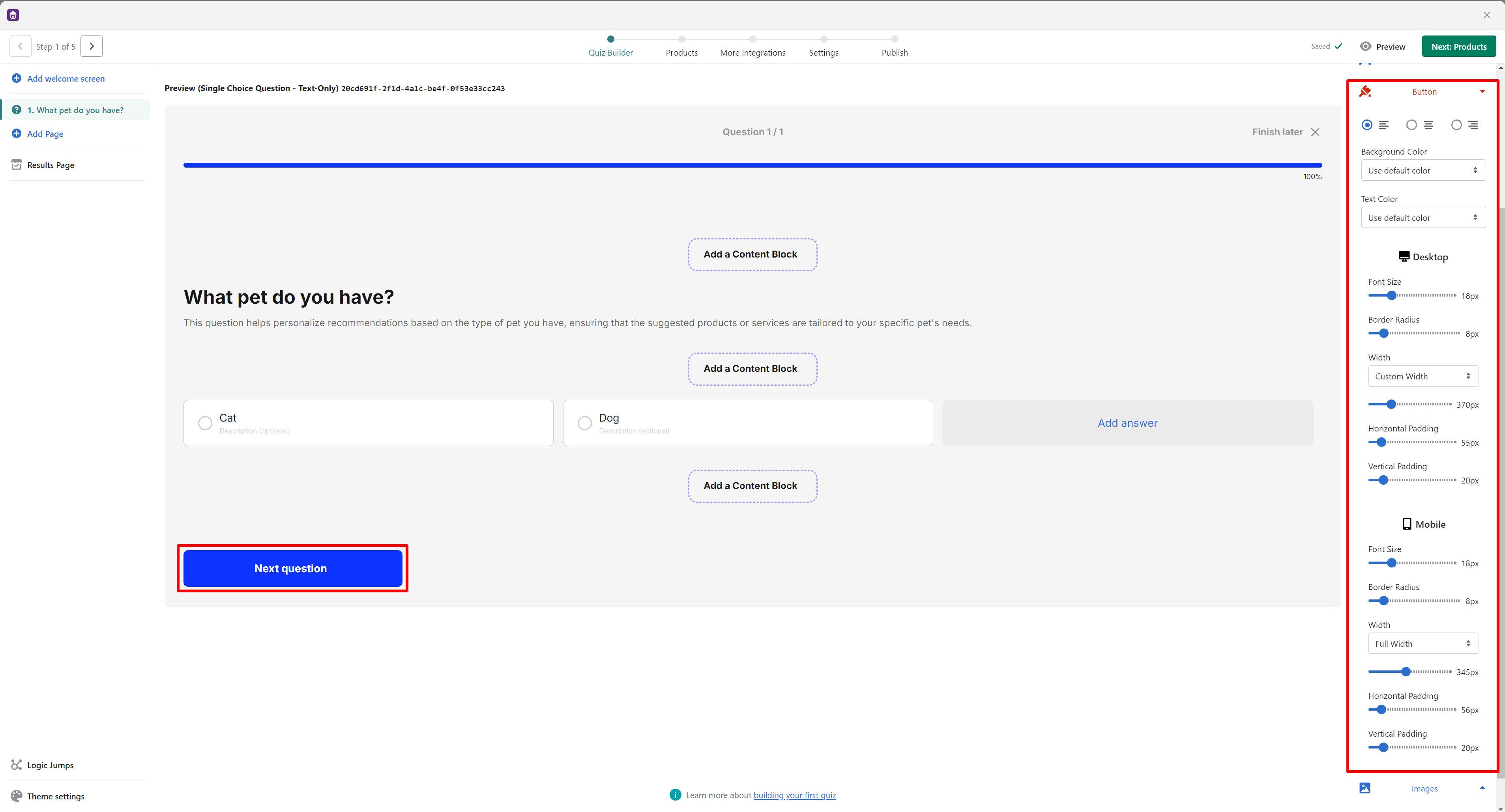Viewport: 1505px width, 812px height.
Task: Click Add a Content Block below the answers
Action: tap(752, 486)
